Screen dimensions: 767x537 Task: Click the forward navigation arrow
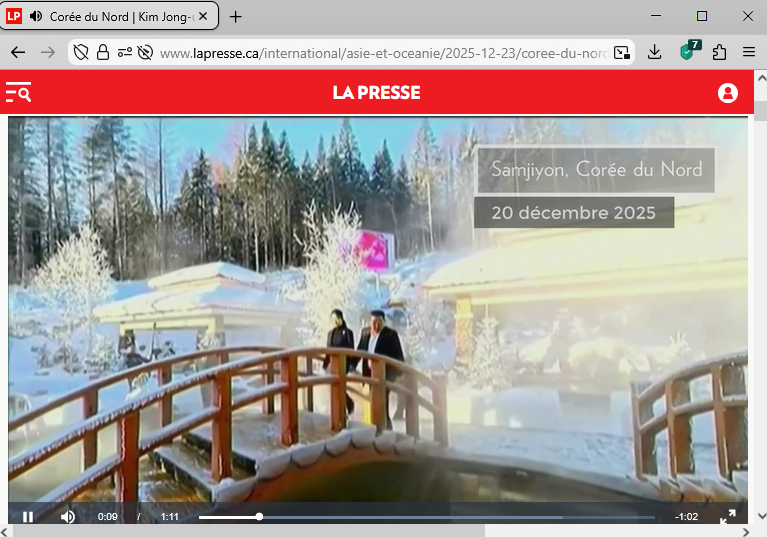[x=48, y=52]
